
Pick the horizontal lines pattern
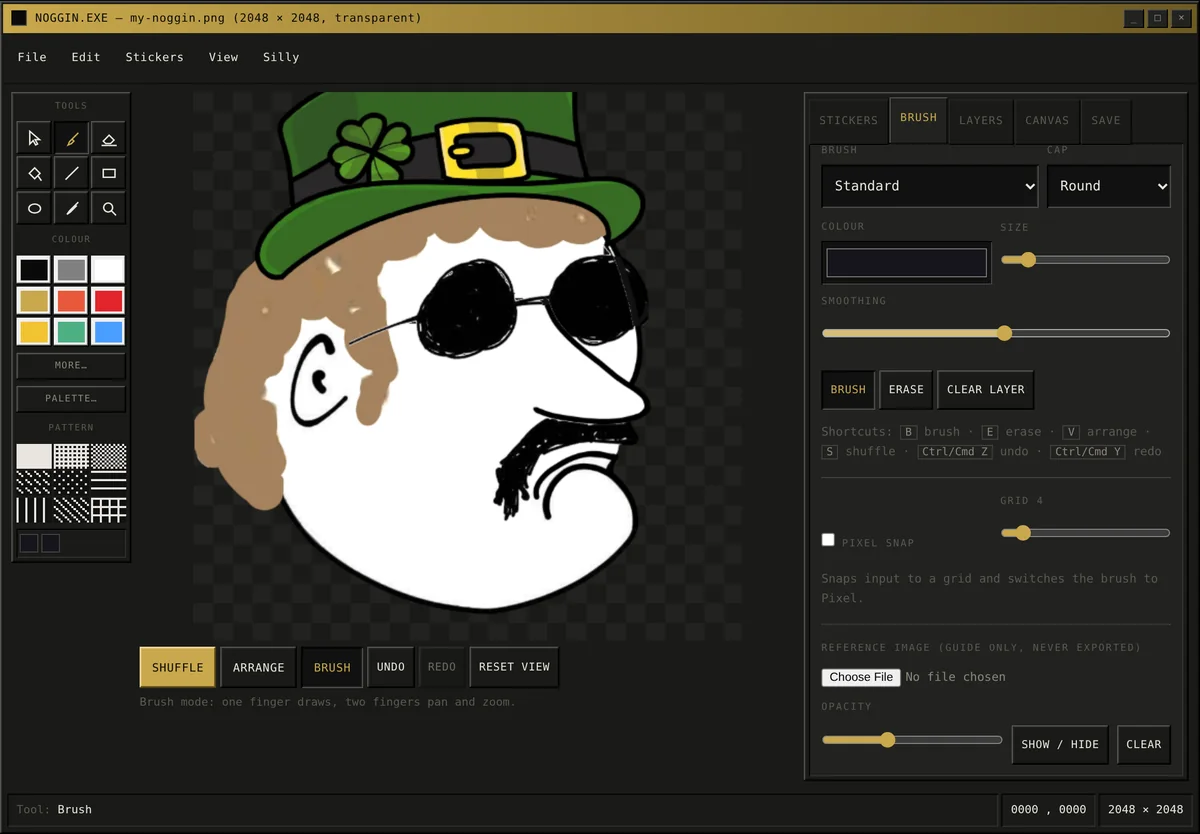point(109,483)
